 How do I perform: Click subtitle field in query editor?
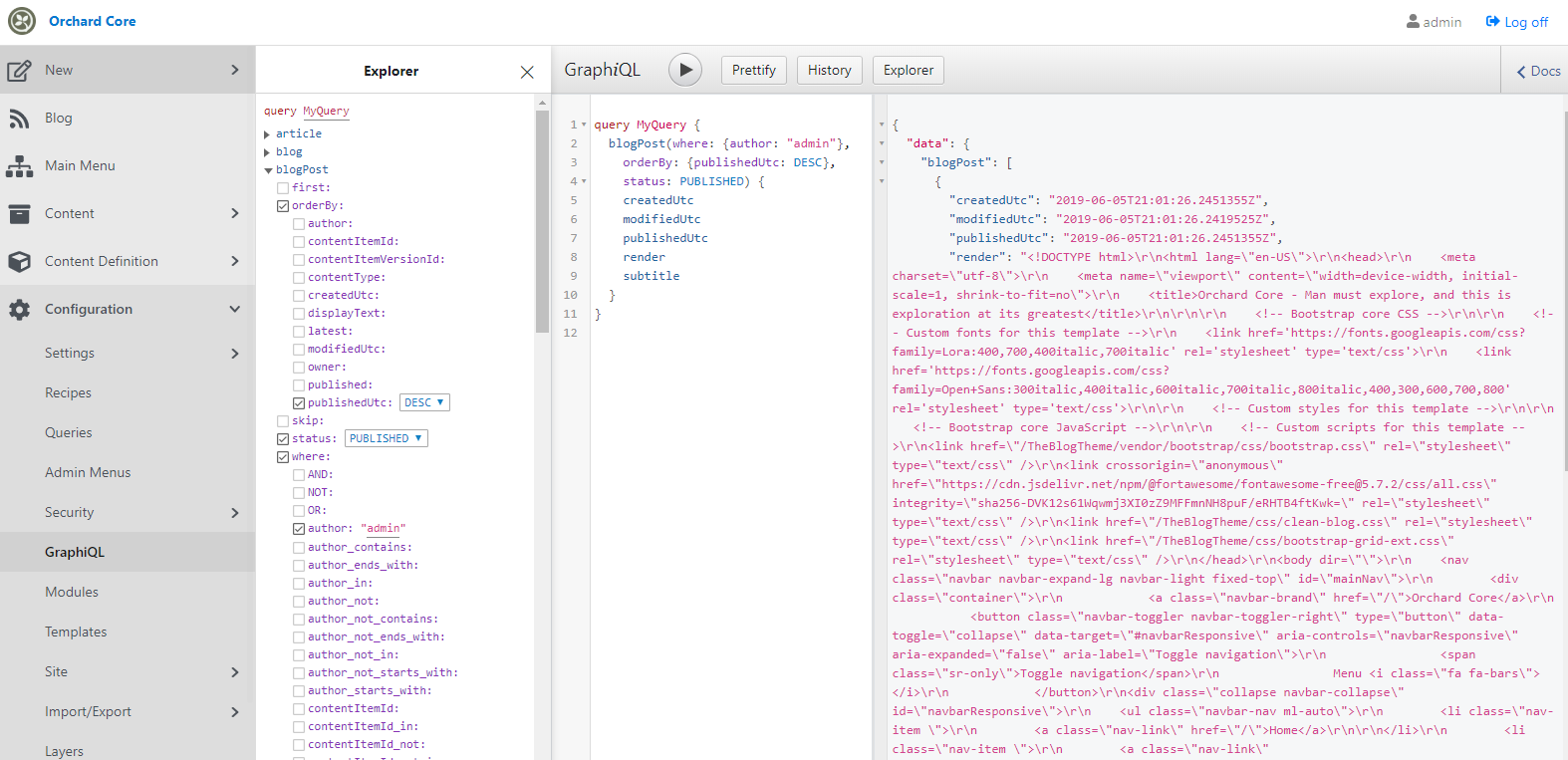pos(652,276)
